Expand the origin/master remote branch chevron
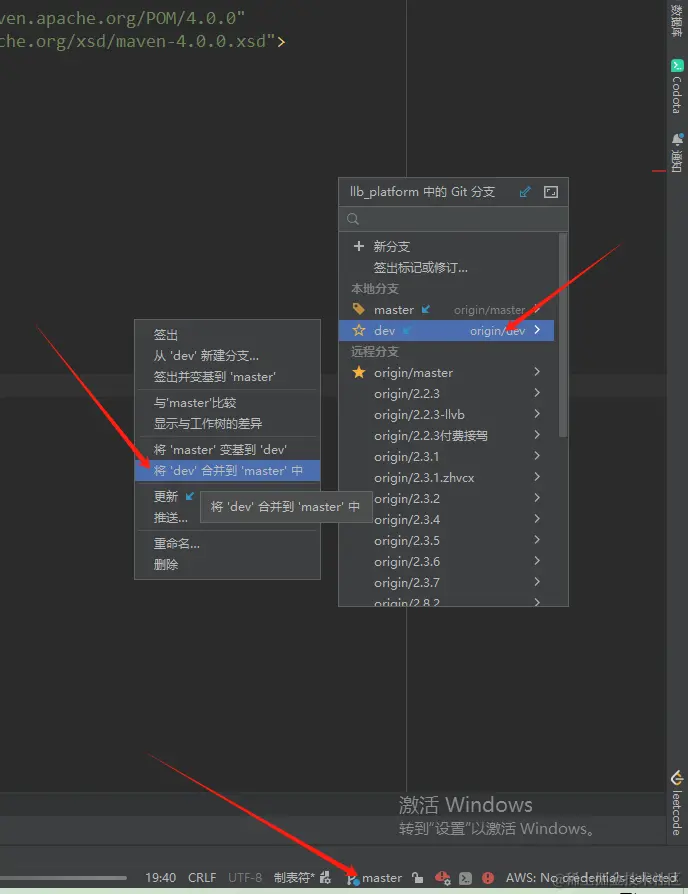 coord(537,372)
